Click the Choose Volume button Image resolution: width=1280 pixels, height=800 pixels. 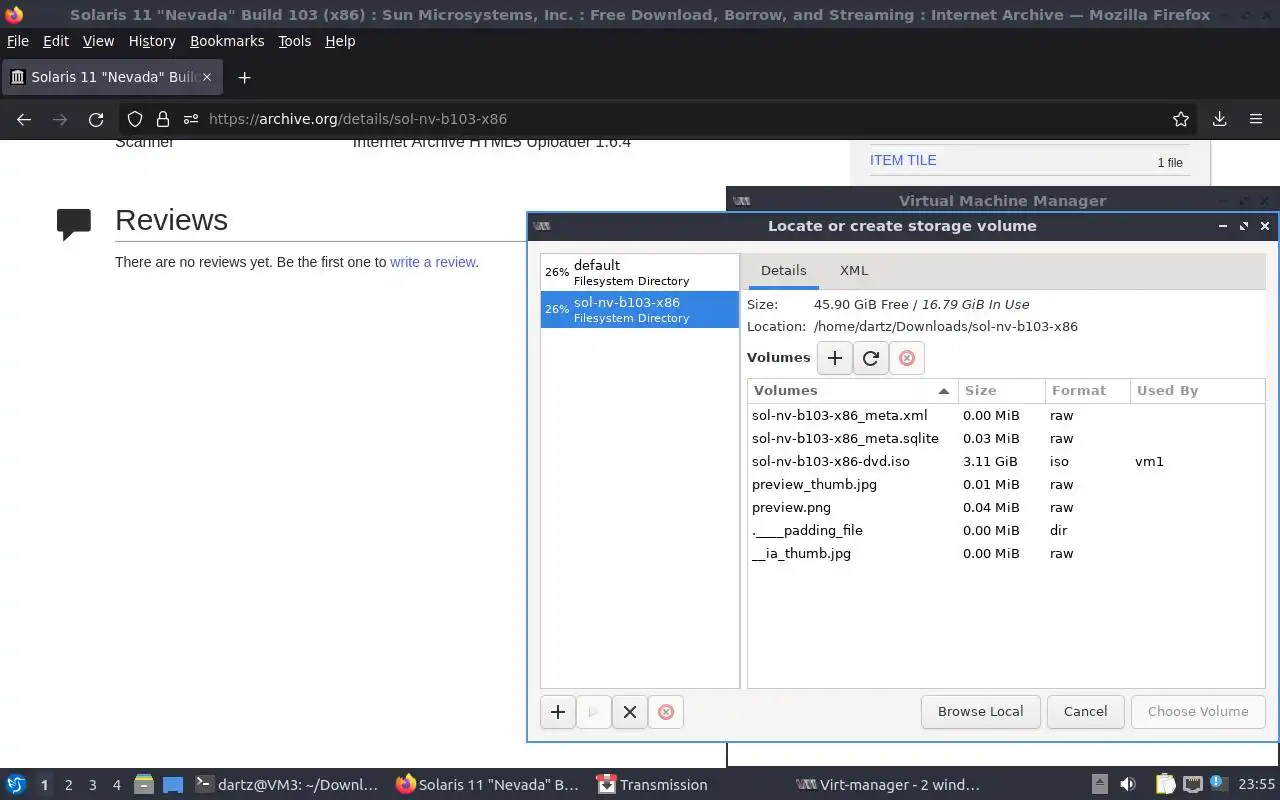[1198, 712]
